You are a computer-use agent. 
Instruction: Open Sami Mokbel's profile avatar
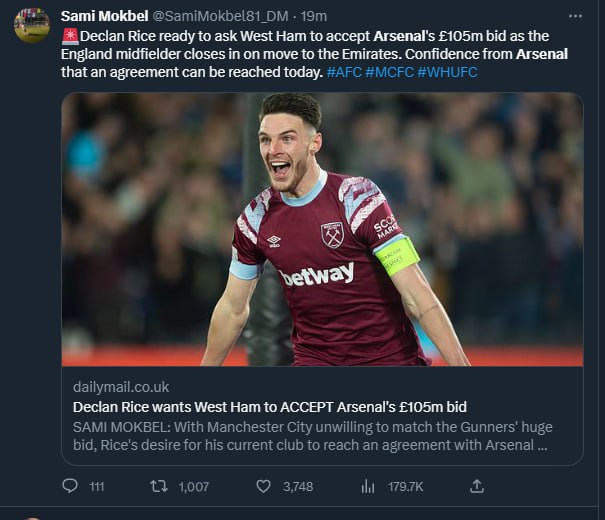coord(32,25)
